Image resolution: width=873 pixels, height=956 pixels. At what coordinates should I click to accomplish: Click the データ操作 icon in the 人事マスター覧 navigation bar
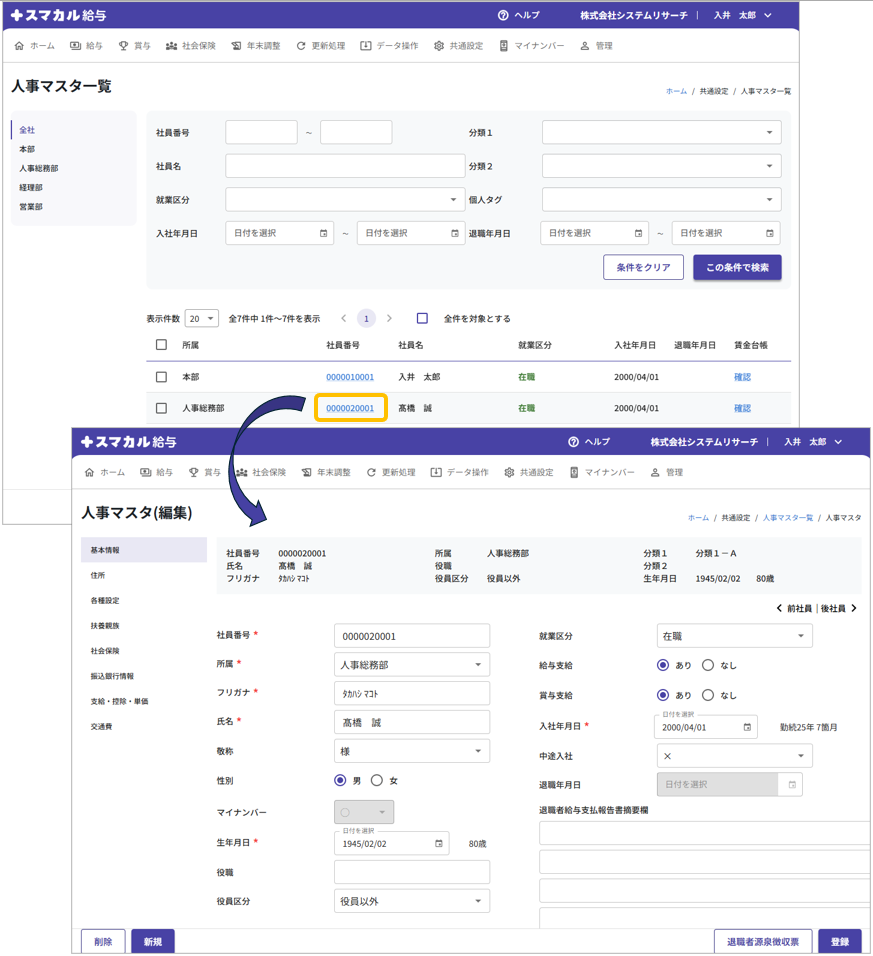tap(366, 46)
